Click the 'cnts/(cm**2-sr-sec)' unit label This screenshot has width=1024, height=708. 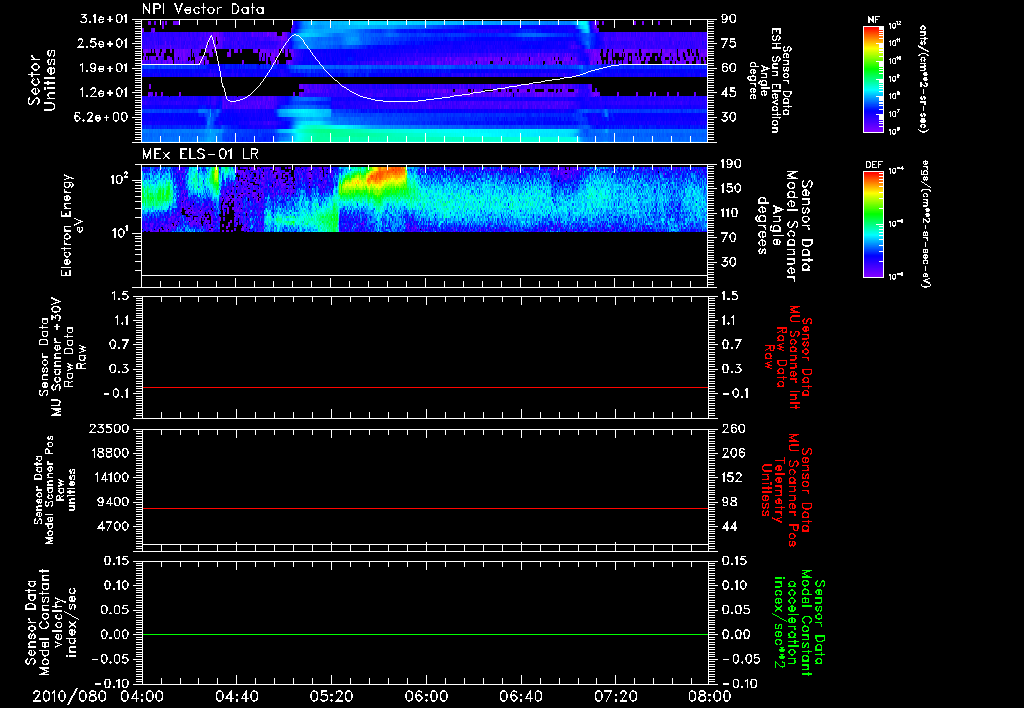(923, 78)
